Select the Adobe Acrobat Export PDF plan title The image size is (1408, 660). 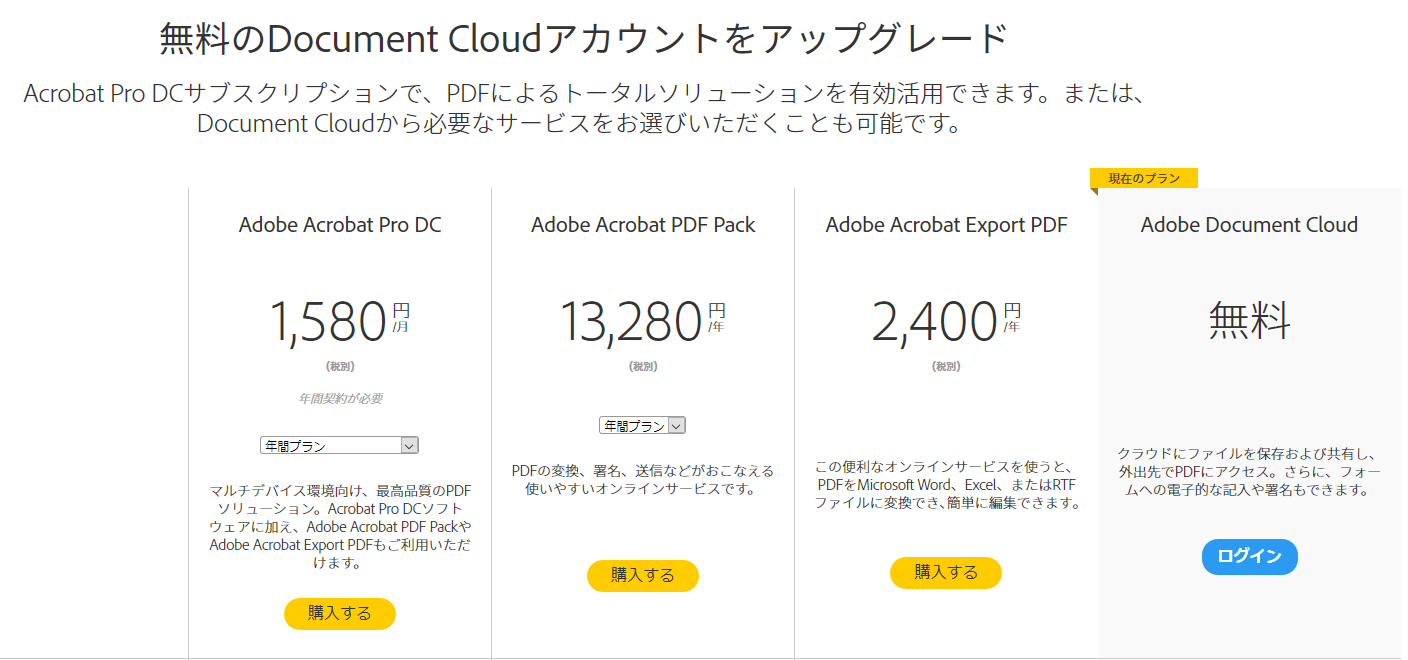pos(945,224)
